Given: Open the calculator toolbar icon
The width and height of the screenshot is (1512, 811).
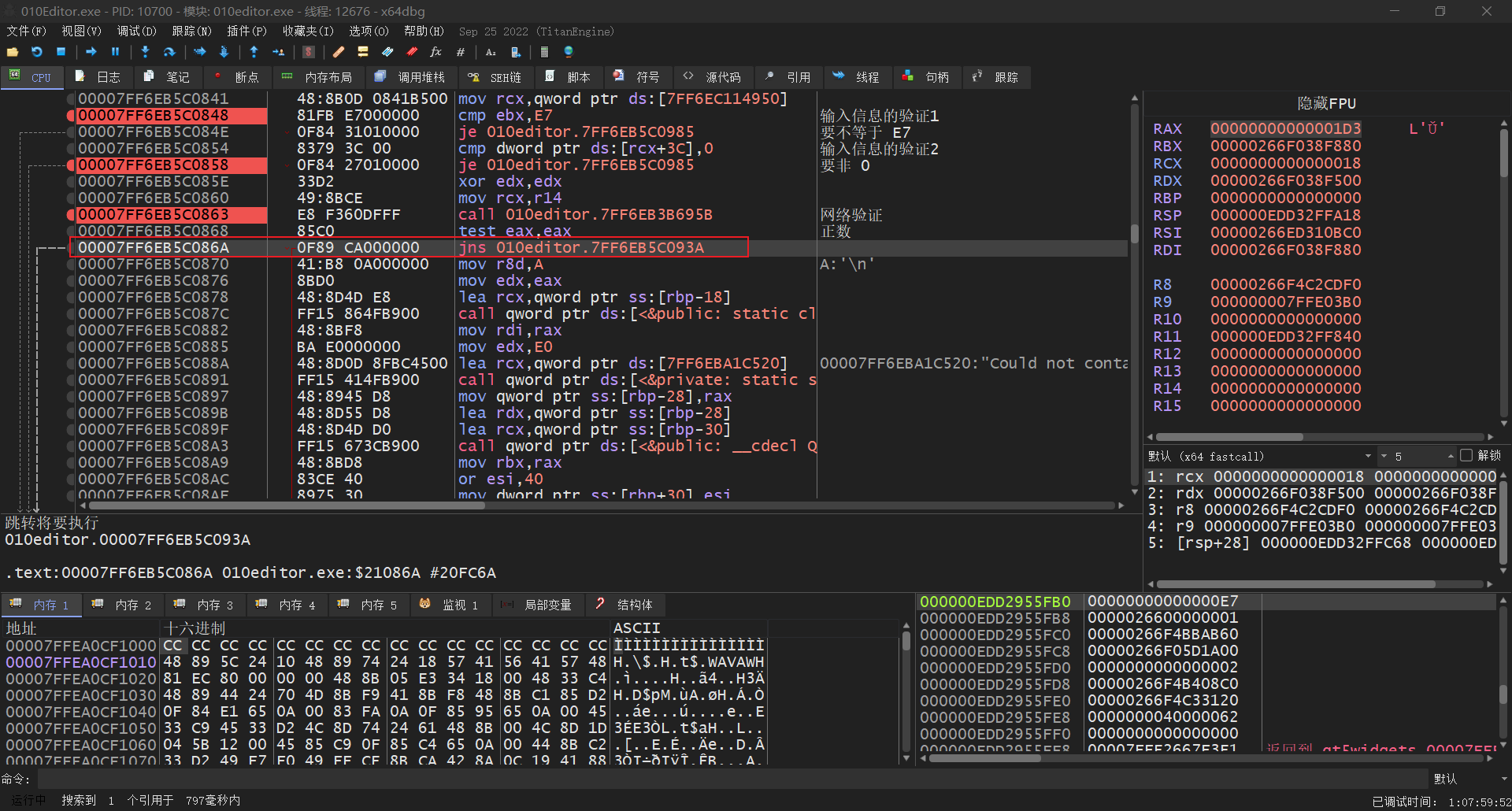Looking at the screenshot, I should point(544,52).
